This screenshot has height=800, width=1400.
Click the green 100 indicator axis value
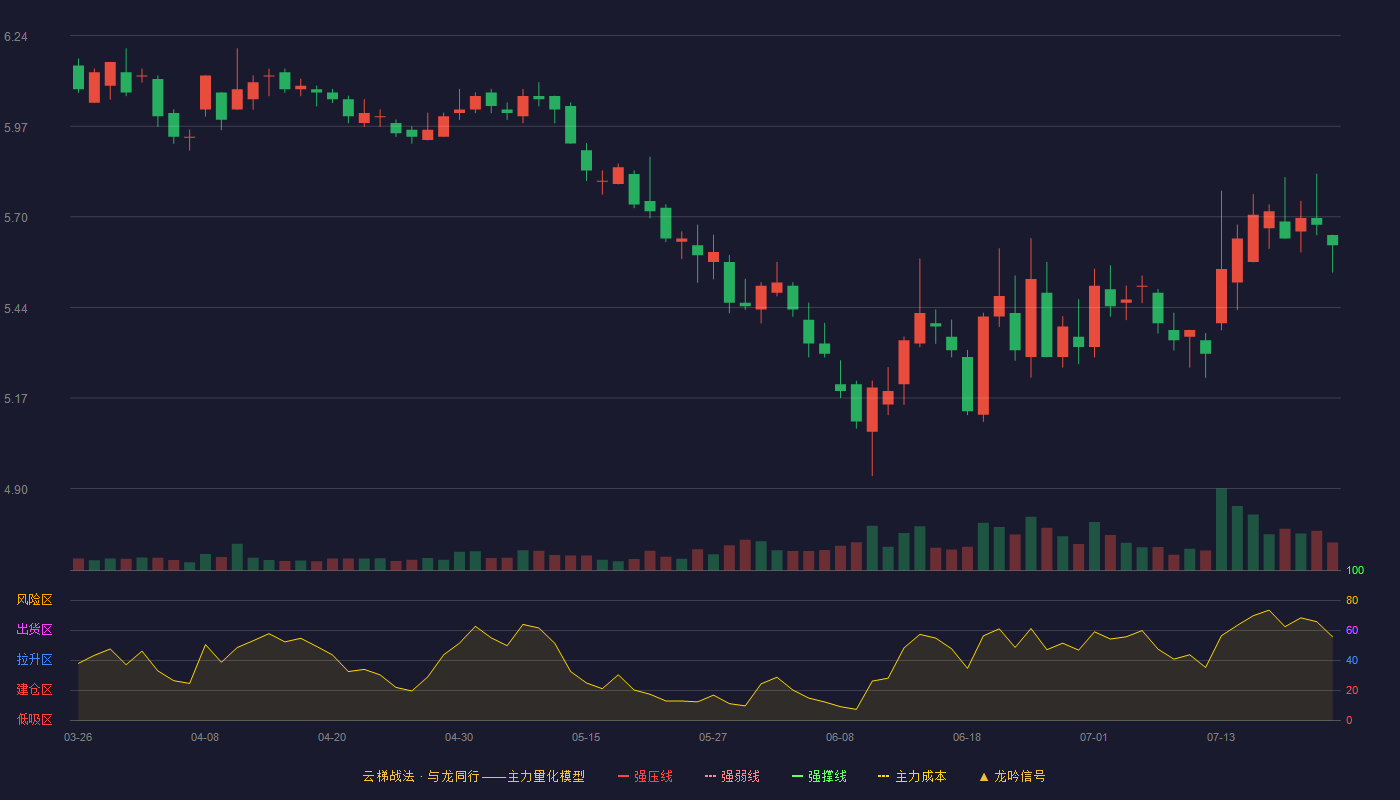coord(1355,571)
